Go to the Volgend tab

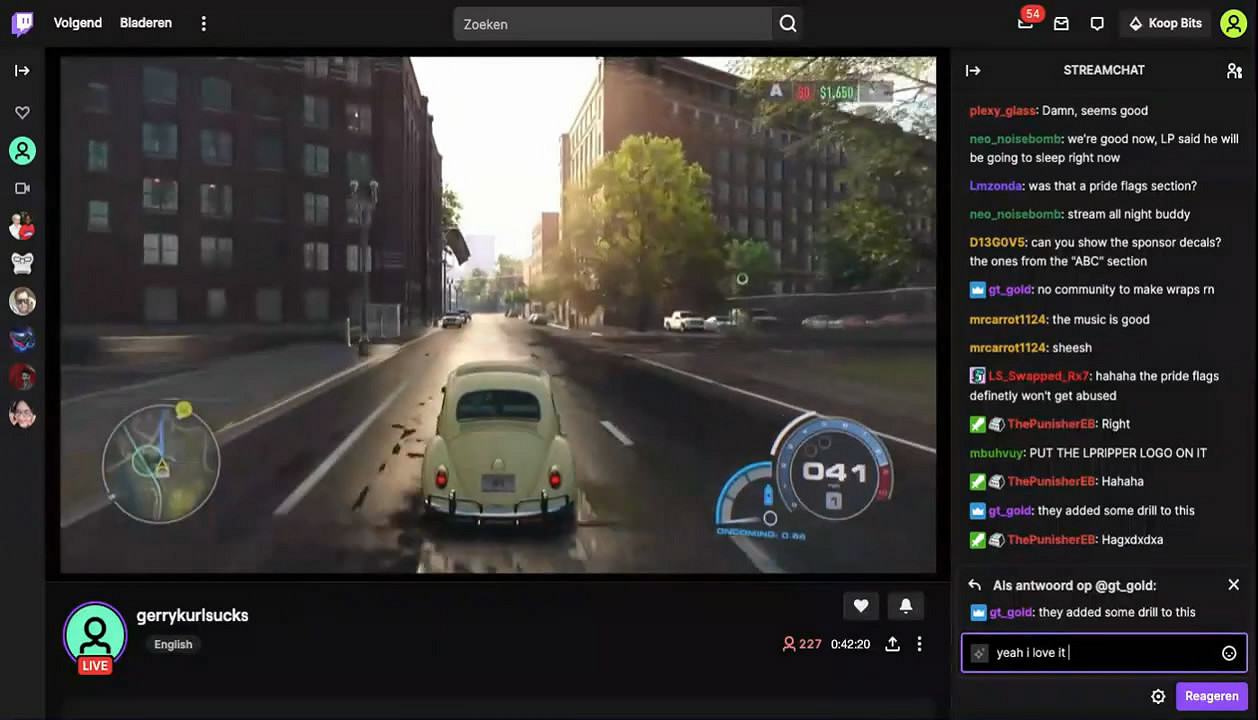[x=78, y=23]
